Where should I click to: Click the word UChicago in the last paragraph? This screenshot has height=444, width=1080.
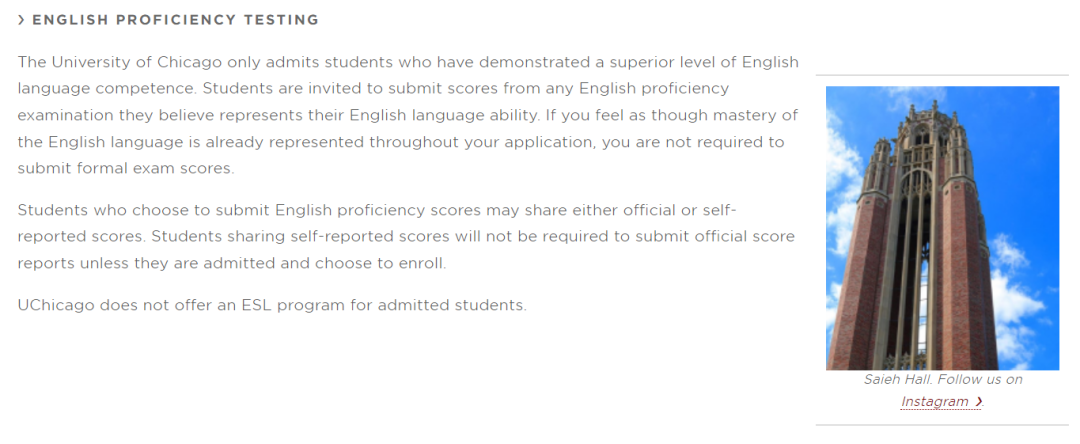pos(56,305)
